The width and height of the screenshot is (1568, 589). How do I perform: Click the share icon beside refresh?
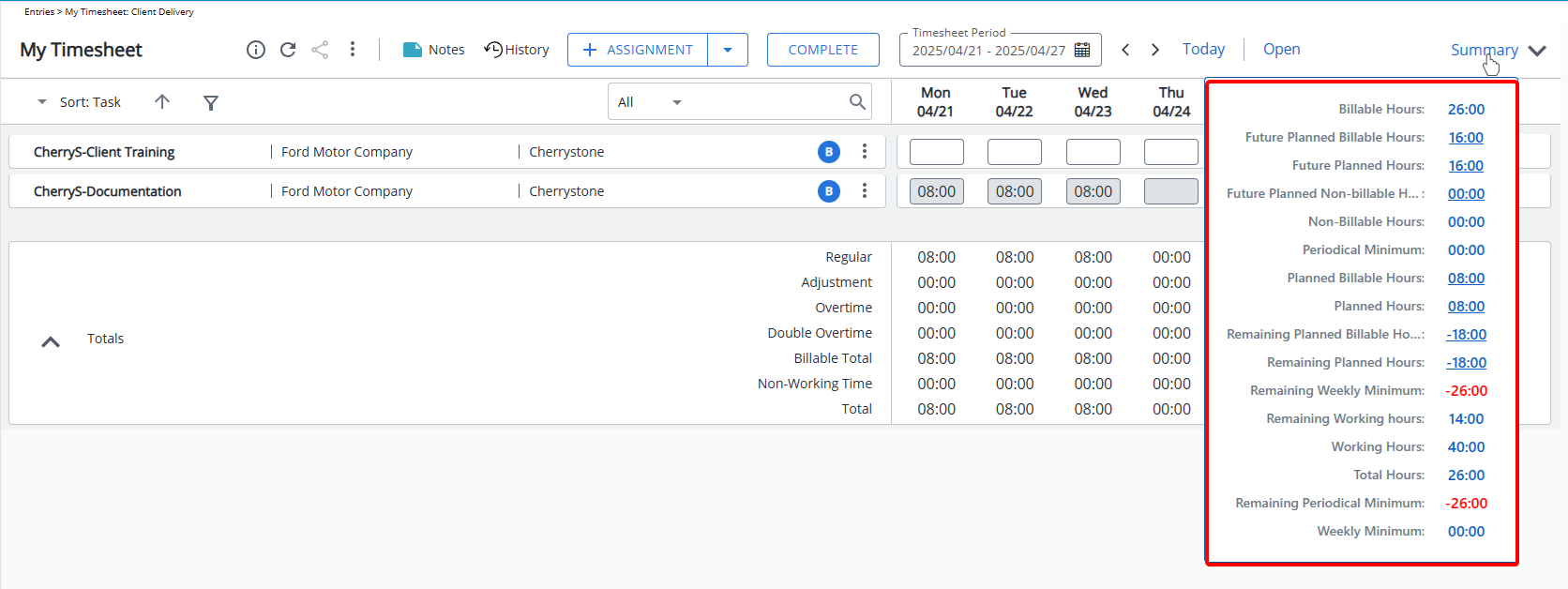pos(320,50)
